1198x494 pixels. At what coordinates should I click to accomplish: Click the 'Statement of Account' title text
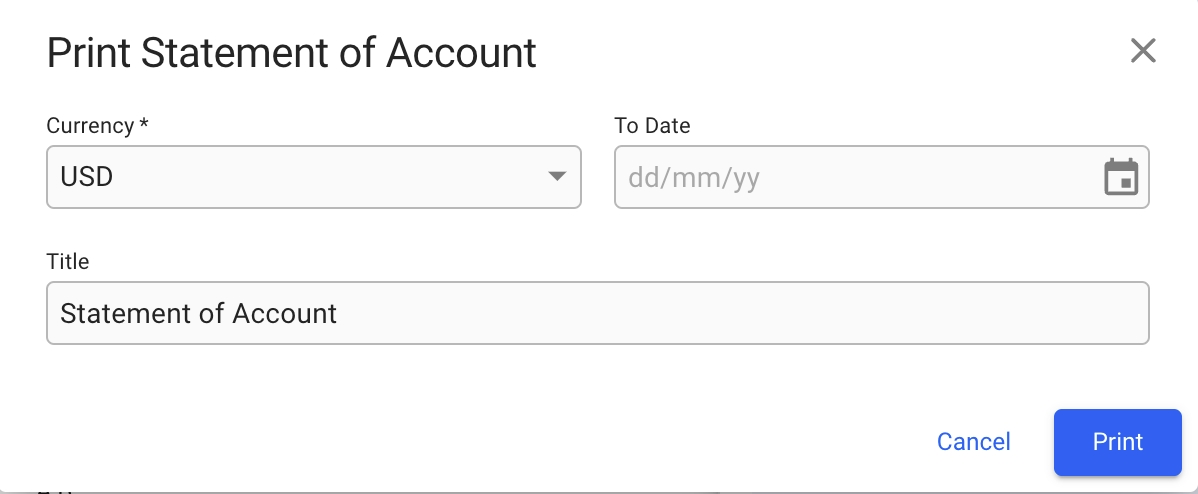[199, 313]
